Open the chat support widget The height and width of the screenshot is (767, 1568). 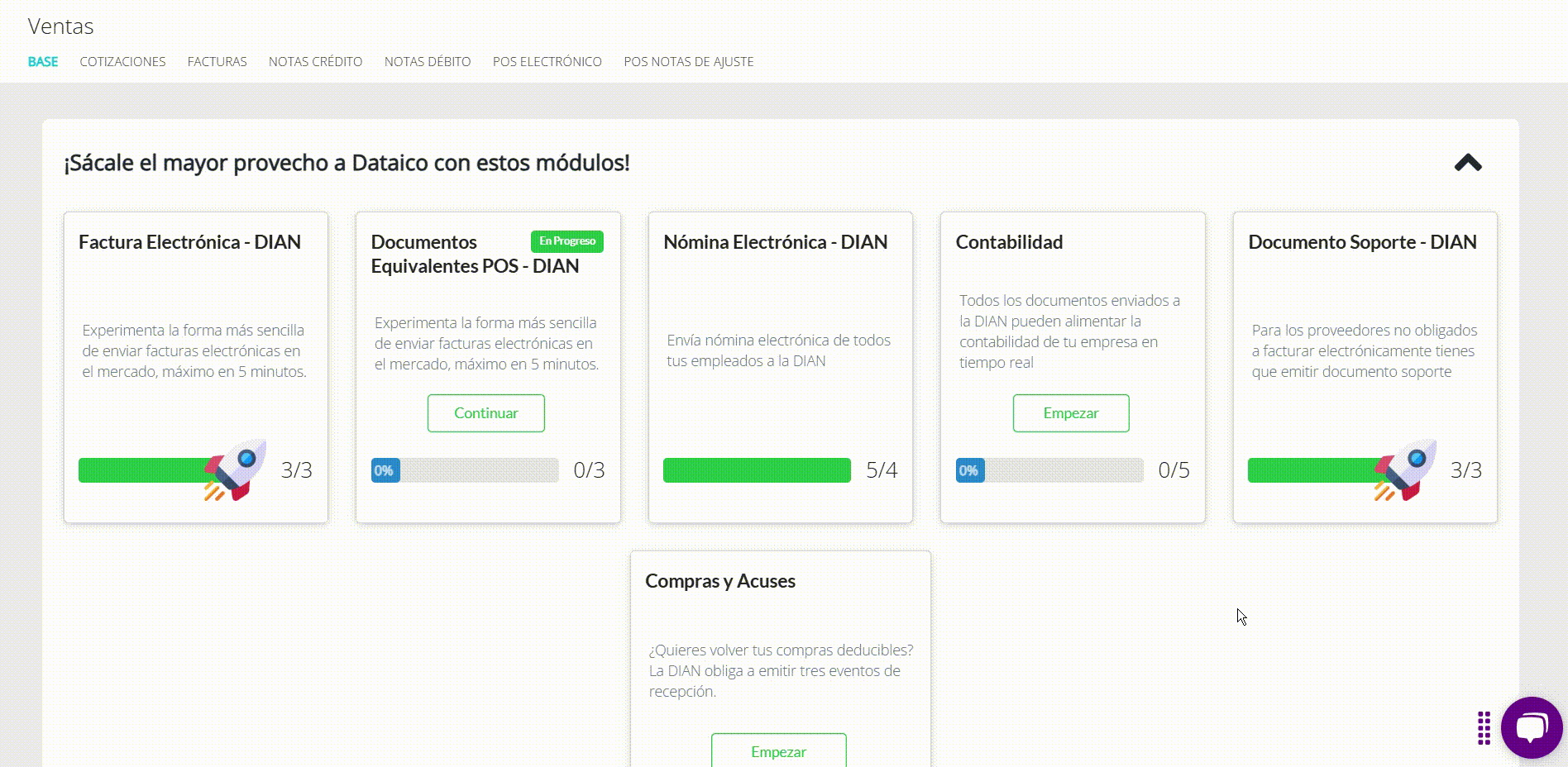[x=1531, y=728]
